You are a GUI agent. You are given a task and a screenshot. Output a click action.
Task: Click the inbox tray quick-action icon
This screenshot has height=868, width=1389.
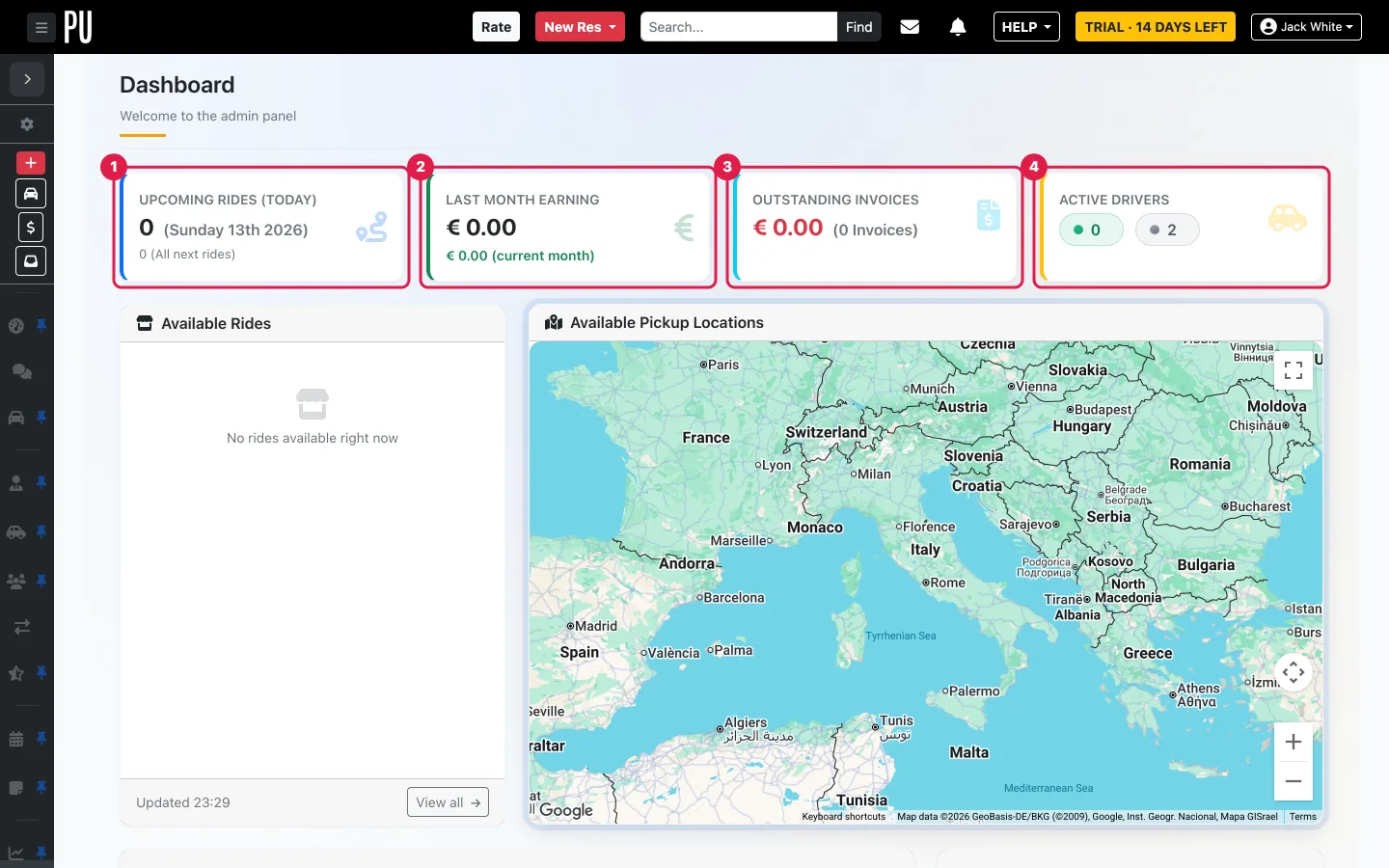31,261
